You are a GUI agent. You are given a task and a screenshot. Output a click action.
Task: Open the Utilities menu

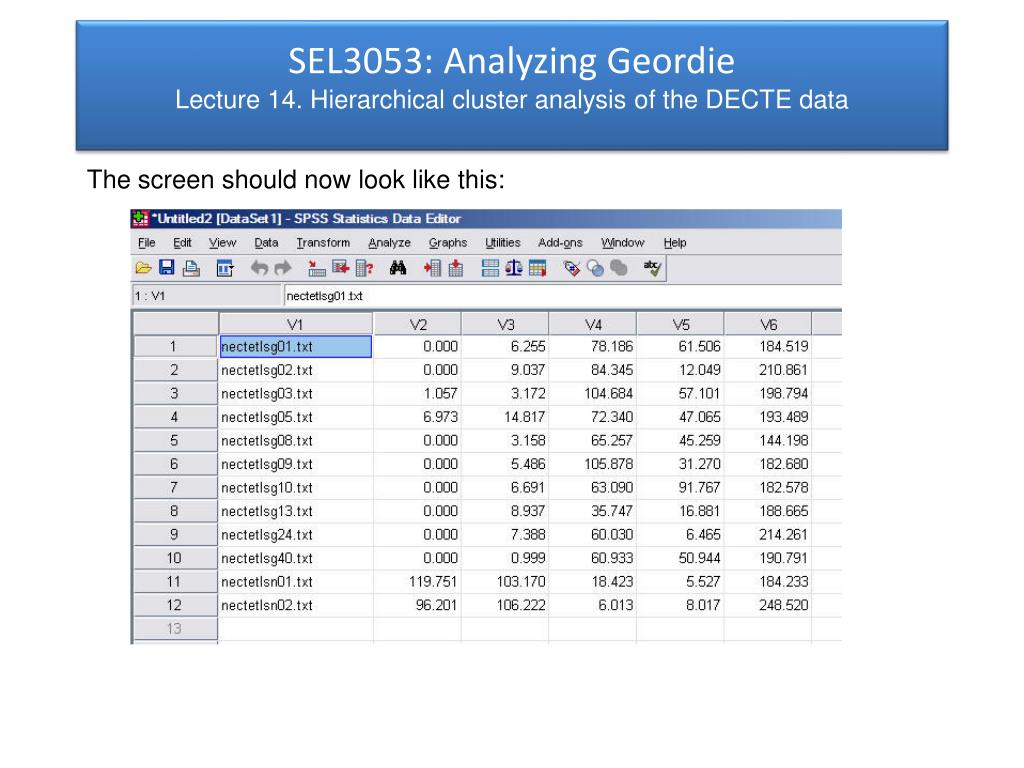click(x=502, y=243)
